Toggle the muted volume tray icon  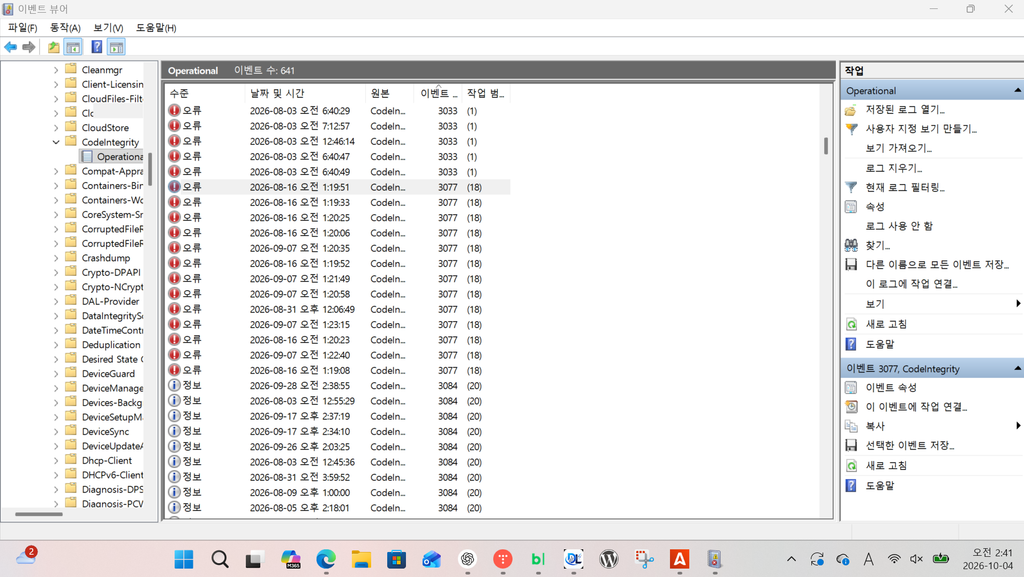pos(916,559)
